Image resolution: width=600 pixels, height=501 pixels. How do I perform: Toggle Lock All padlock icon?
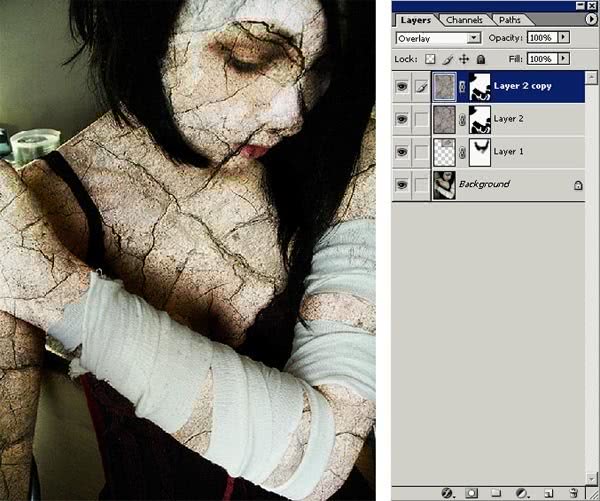[x=481, y=59]
